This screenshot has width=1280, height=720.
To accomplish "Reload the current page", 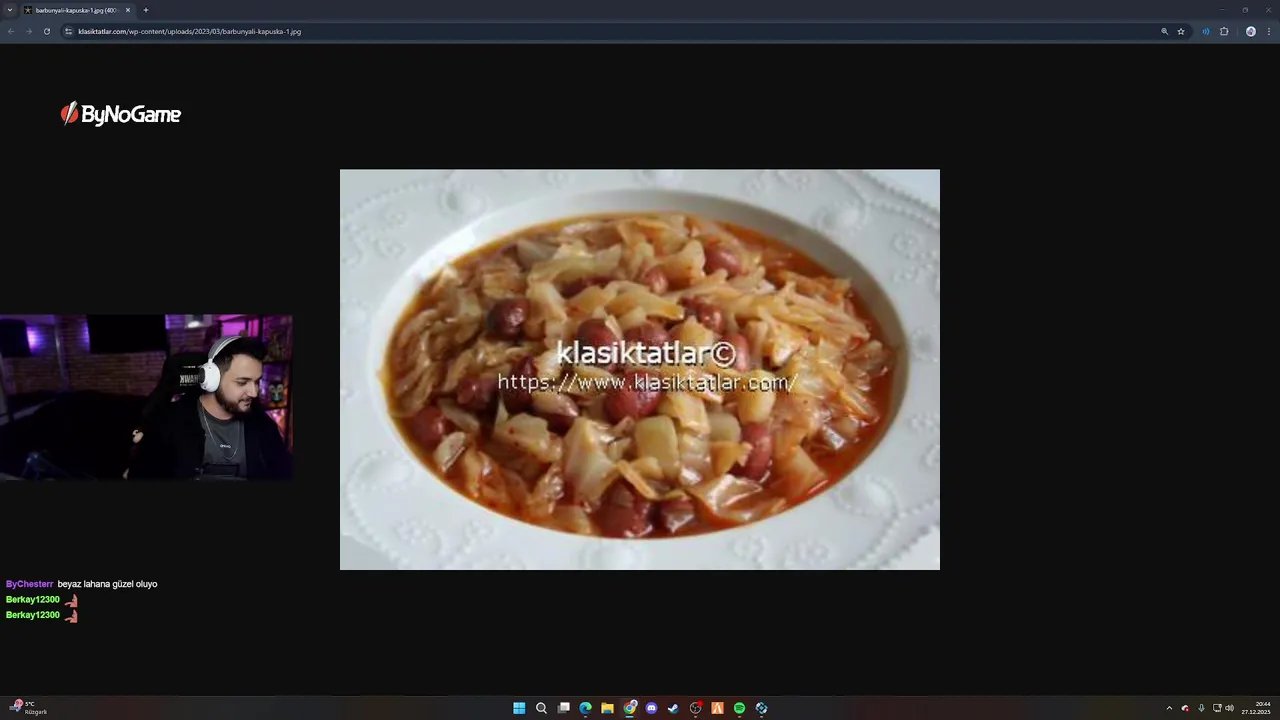I will [x=46, y=31].
